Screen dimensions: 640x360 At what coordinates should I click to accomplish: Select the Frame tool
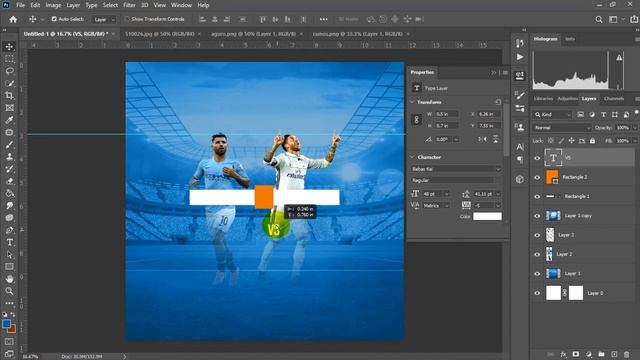coord(9,108)
